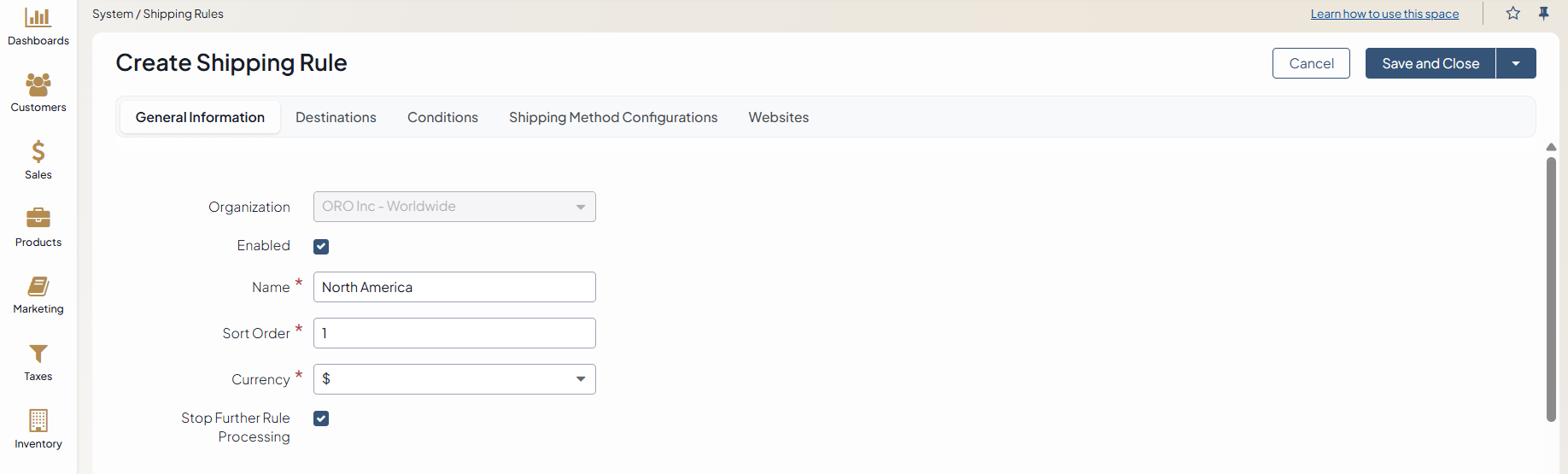Uncheck the Enabled checkbox
This screenshot has height=474, width=1568.
tap(321, 247)
